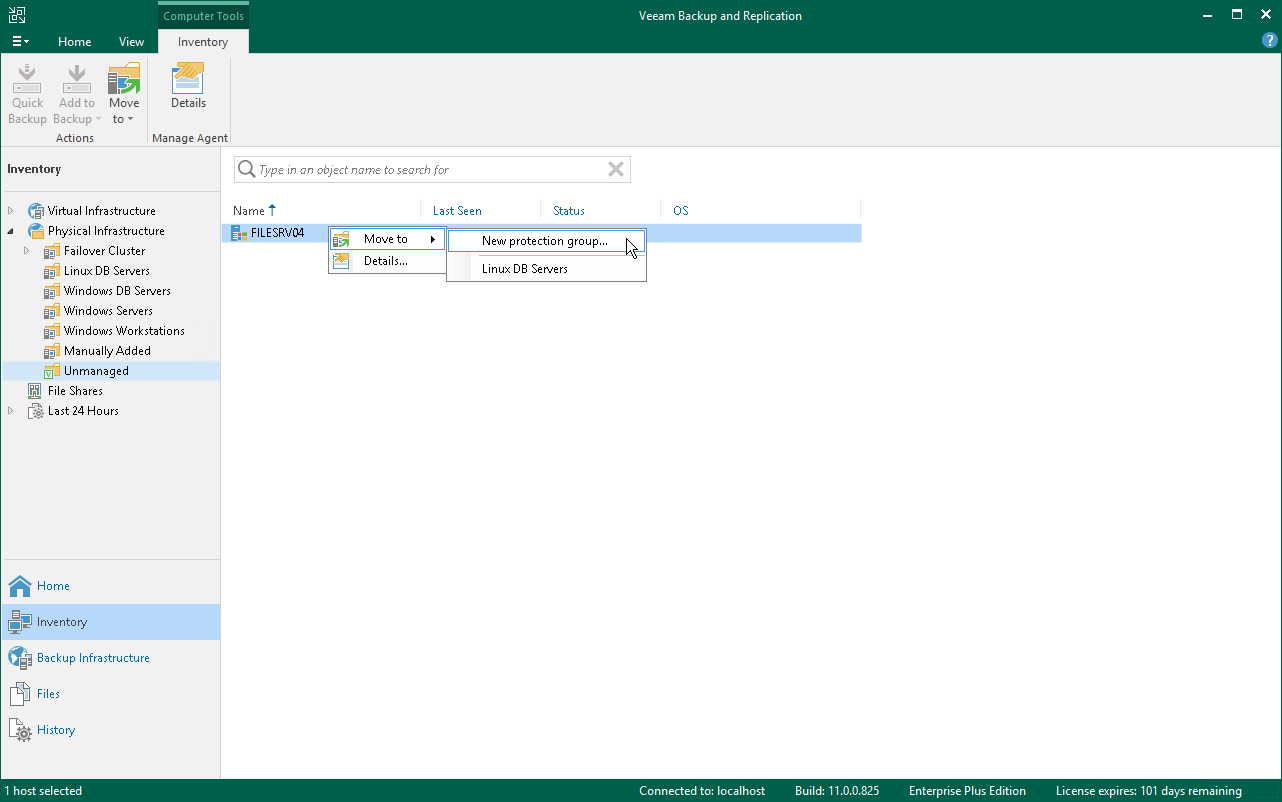Click the Move to context menu icon
Screen dimensions: 1282x802
coord(342,240)
